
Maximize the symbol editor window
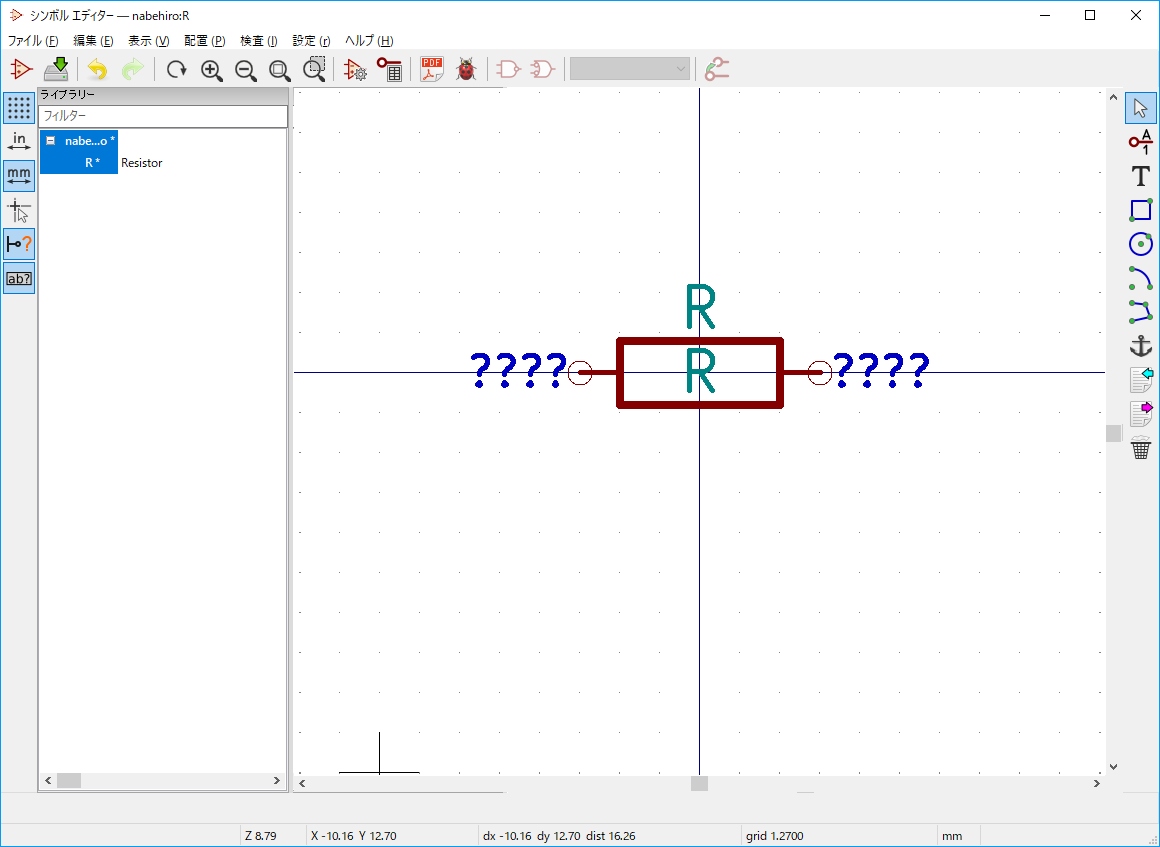(1090, 15)
